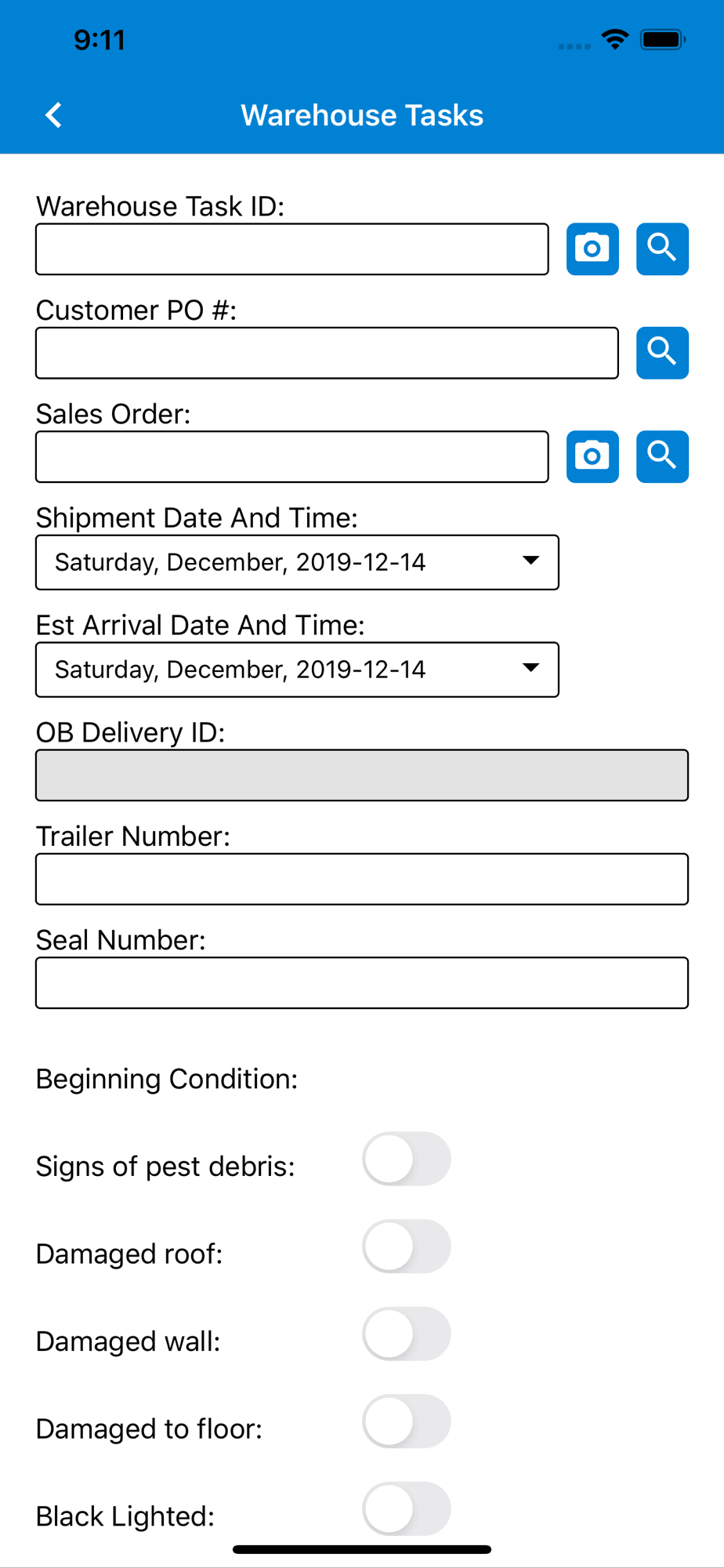Enable the Damaged roof switch
The height and width of the screenshot is (1568, 724).
click(x=406, y=1247)
